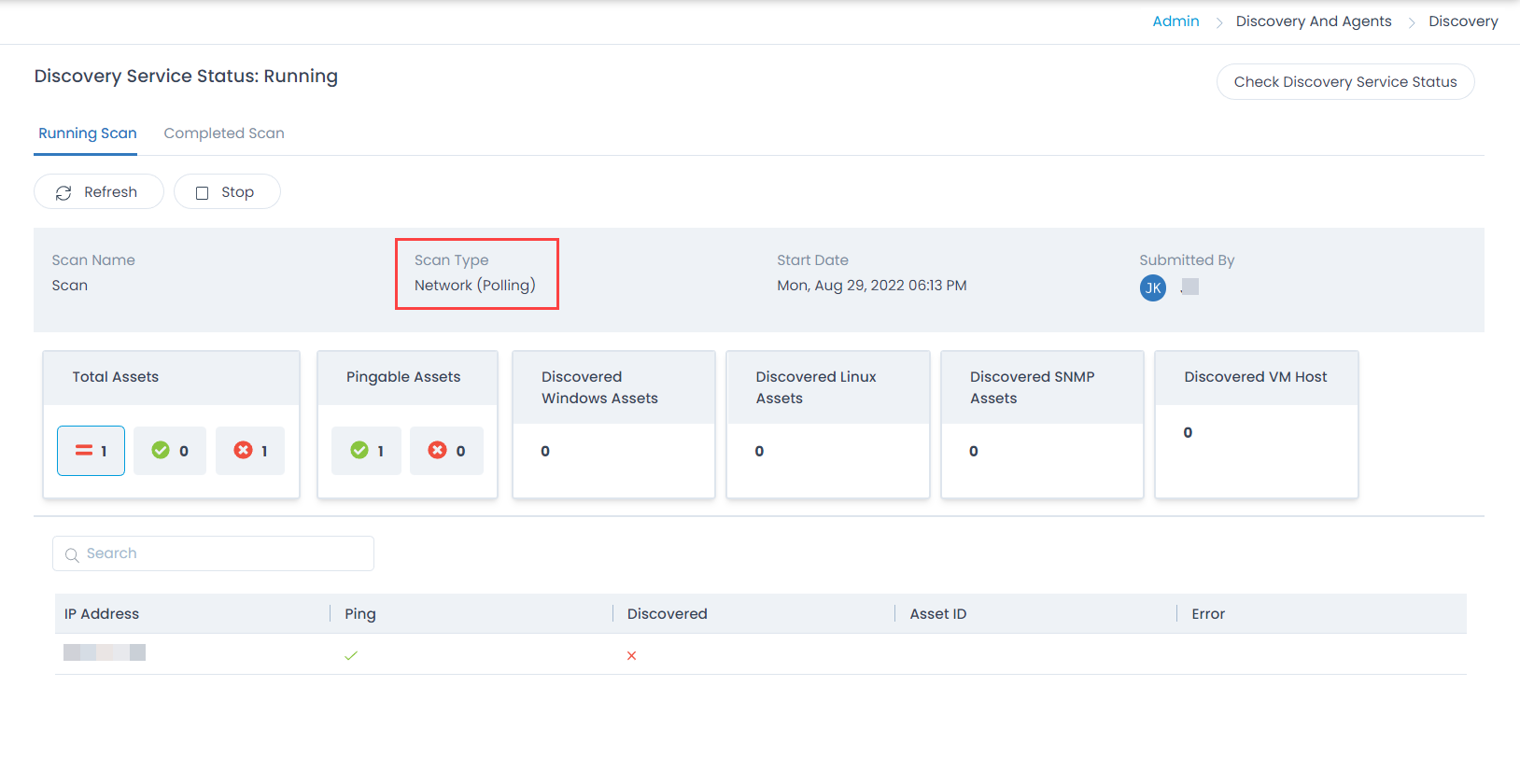Show non-pingable assets with red cross
The image size is (1520, 784).
pyautogui.click(x=446, y=451)
